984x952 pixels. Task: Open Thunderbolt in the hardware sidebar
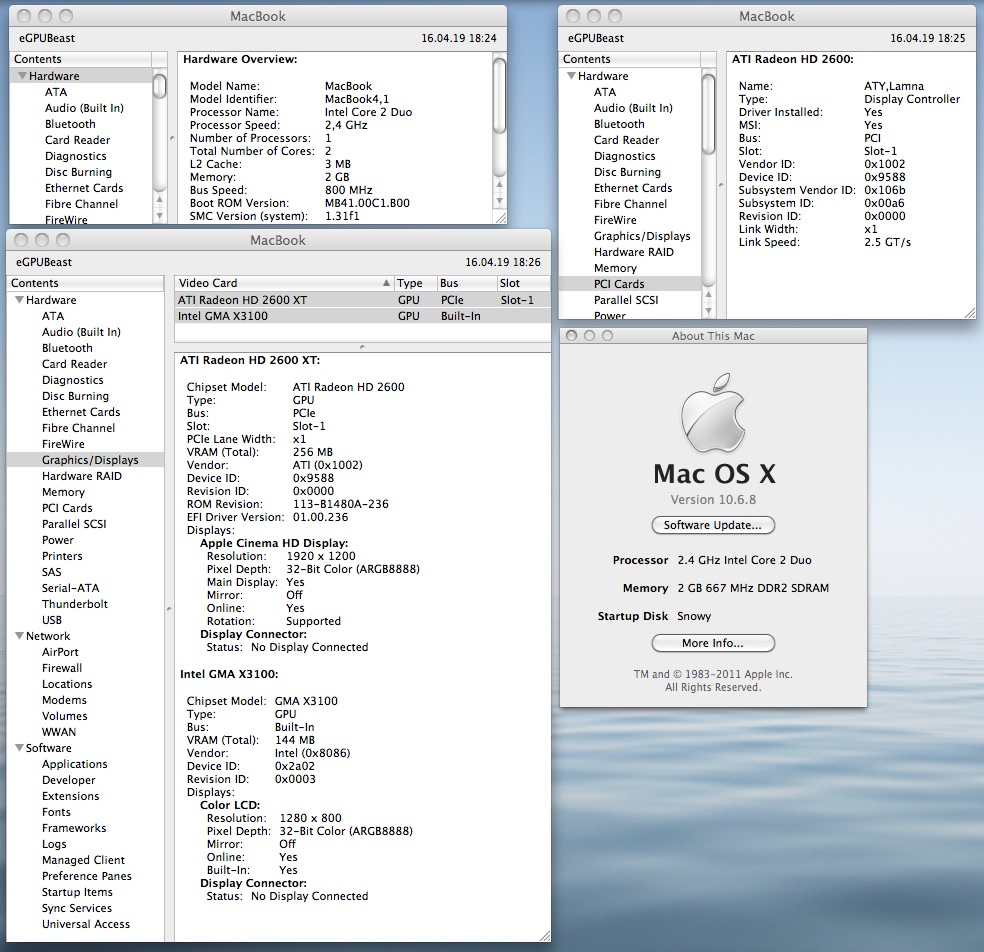pos(75,604)
